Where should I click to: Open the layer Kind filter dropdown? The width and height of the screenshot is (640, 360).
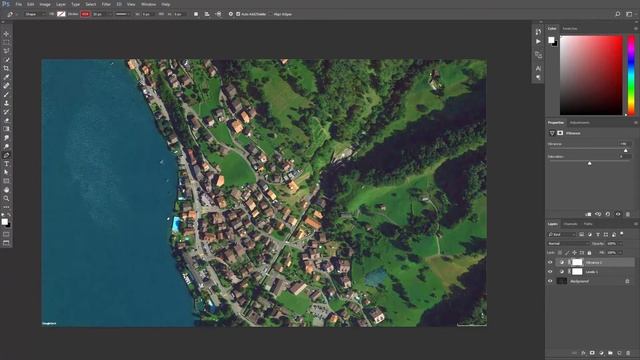click(562, 234)
